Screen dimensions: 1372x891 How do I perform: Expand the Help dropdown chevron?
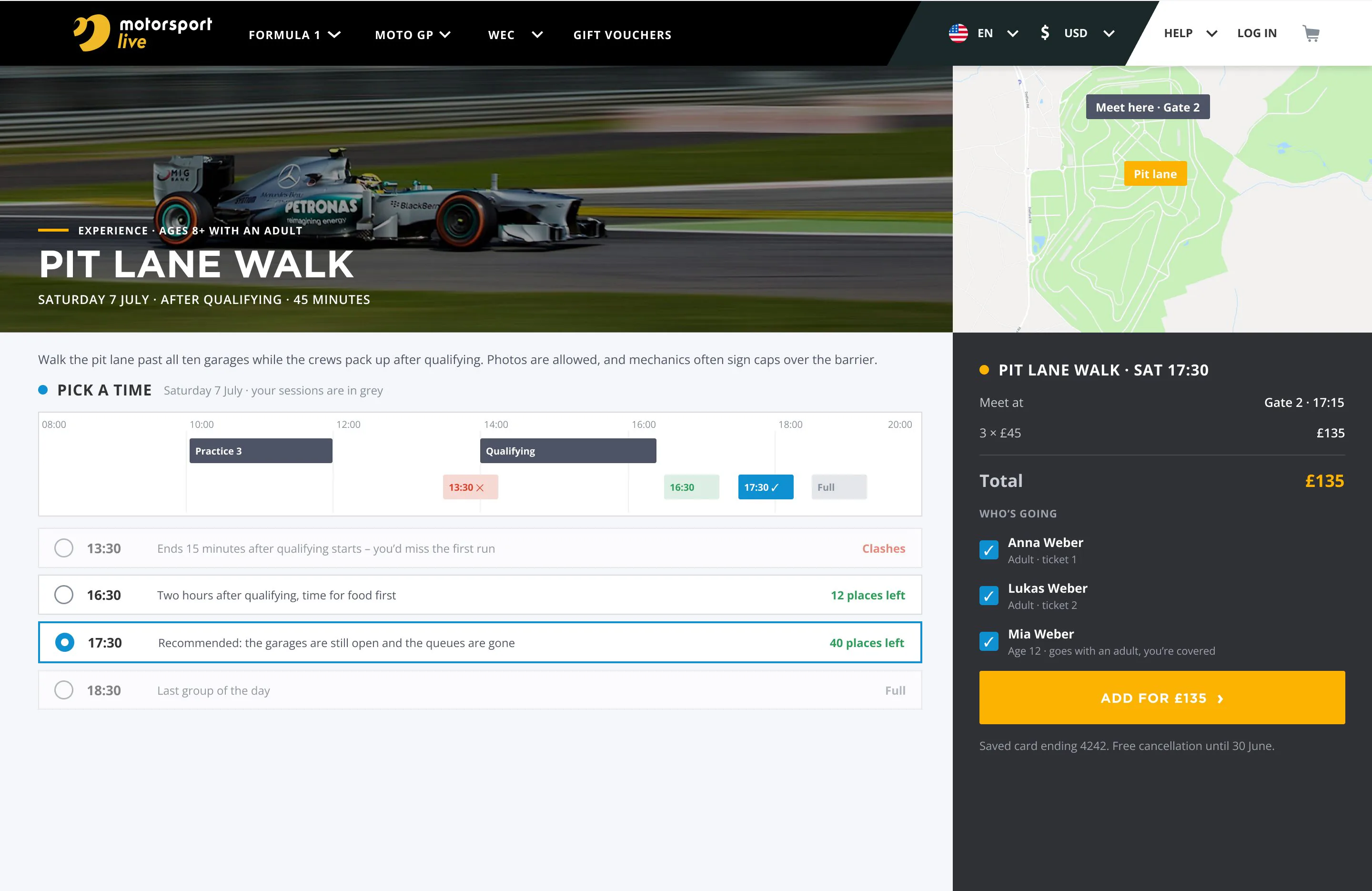(x=1212, y=33)
